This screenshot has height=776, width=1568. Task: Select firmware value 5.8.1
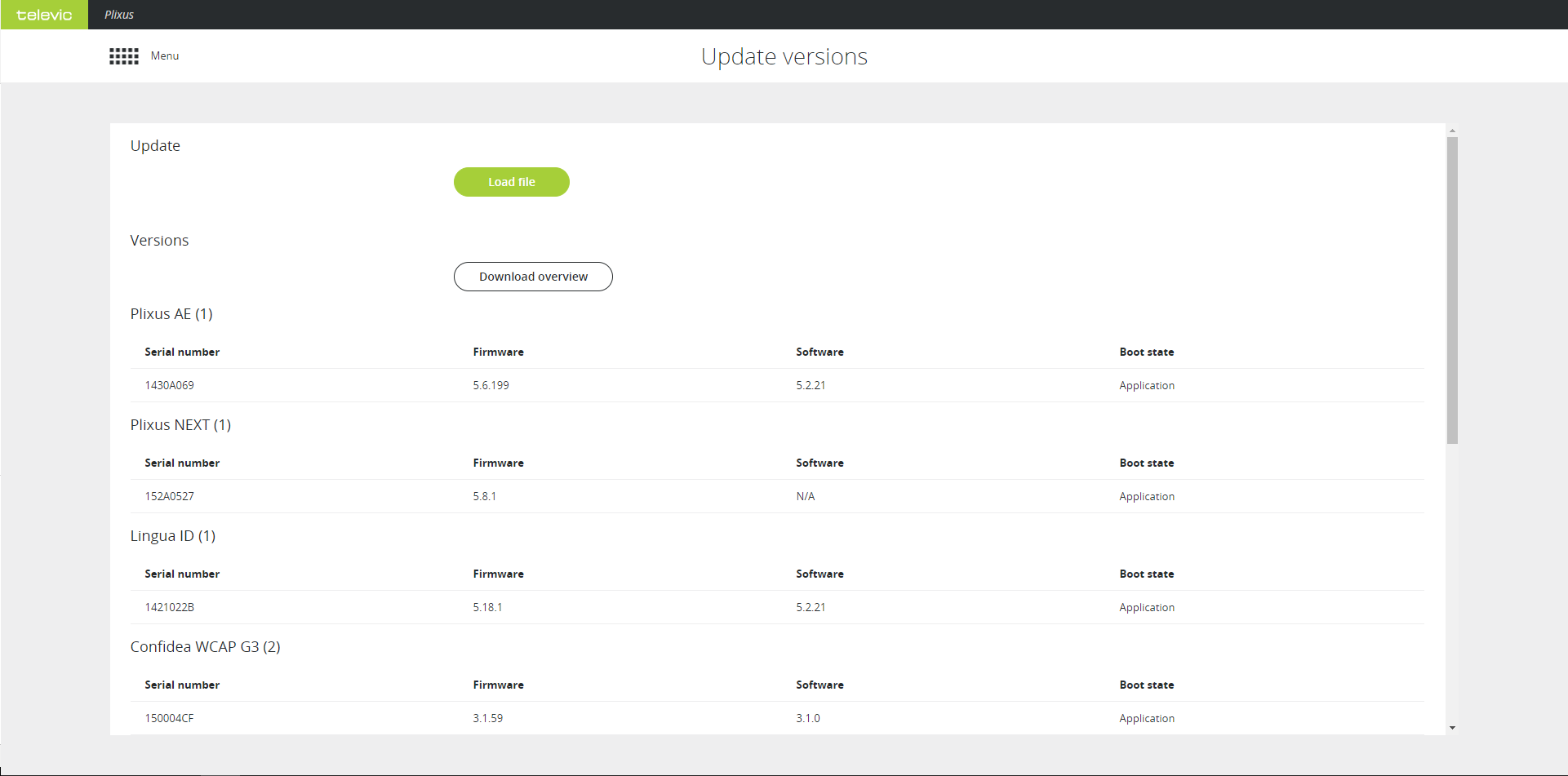[484, 496]
